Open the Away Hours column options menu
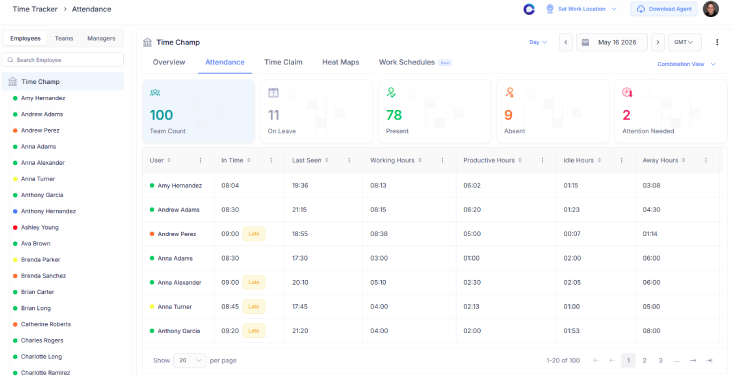Viewport: 732px width, 377px height. click(x=706, y=160)
